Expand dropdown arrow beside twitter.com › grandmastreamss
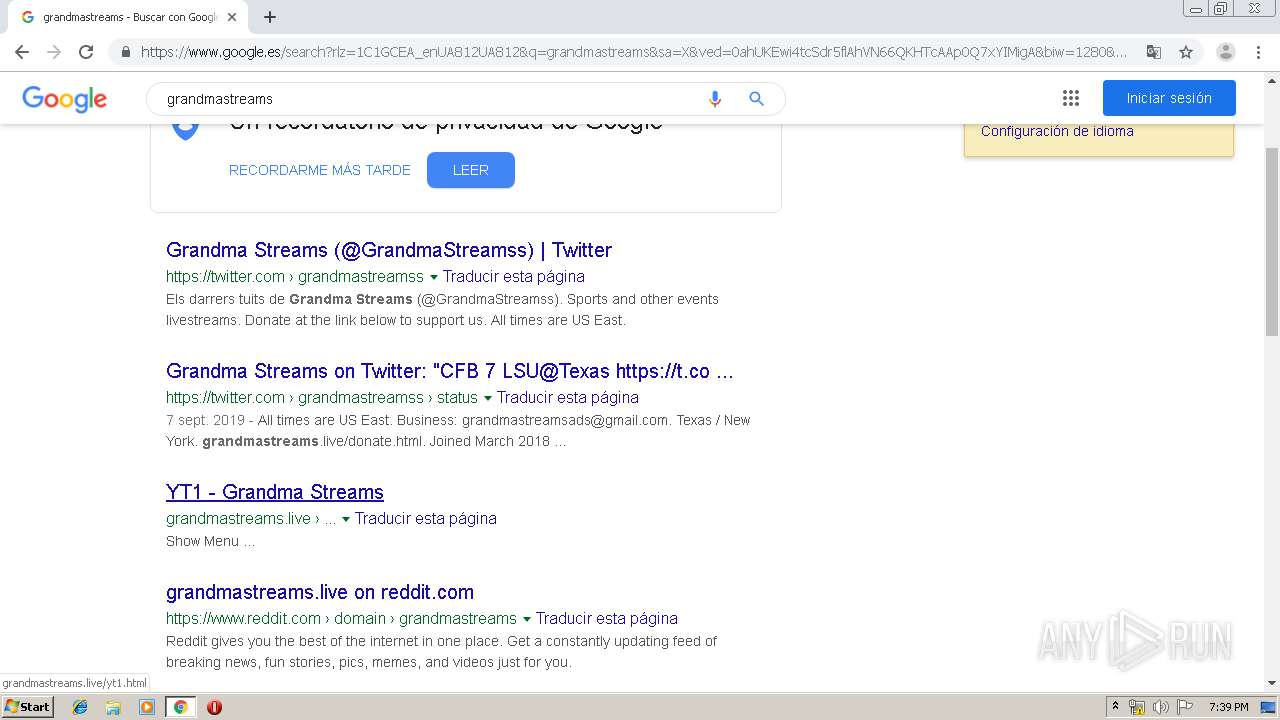Screen dimensions: 1280x720 click(x=433, y=277)
